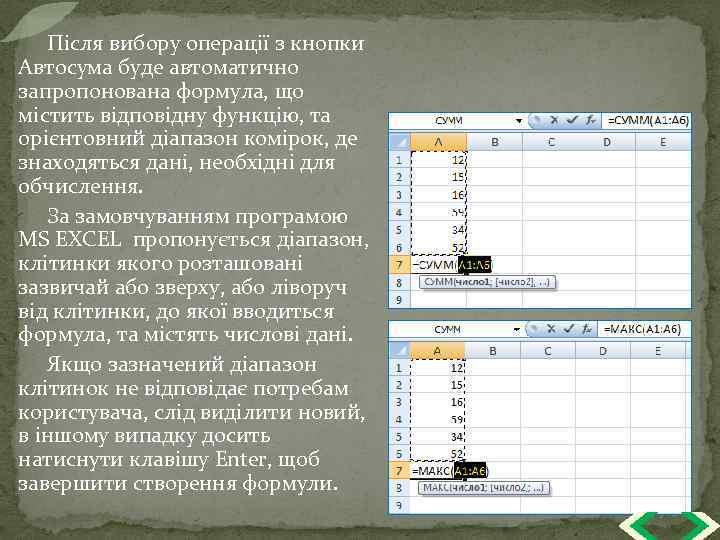Image resolution: width=720 pixels, height=540 pixels.
Task: Expand name box dropdown in the МАКС spreadsheet
Action: (x=517, y=329)
